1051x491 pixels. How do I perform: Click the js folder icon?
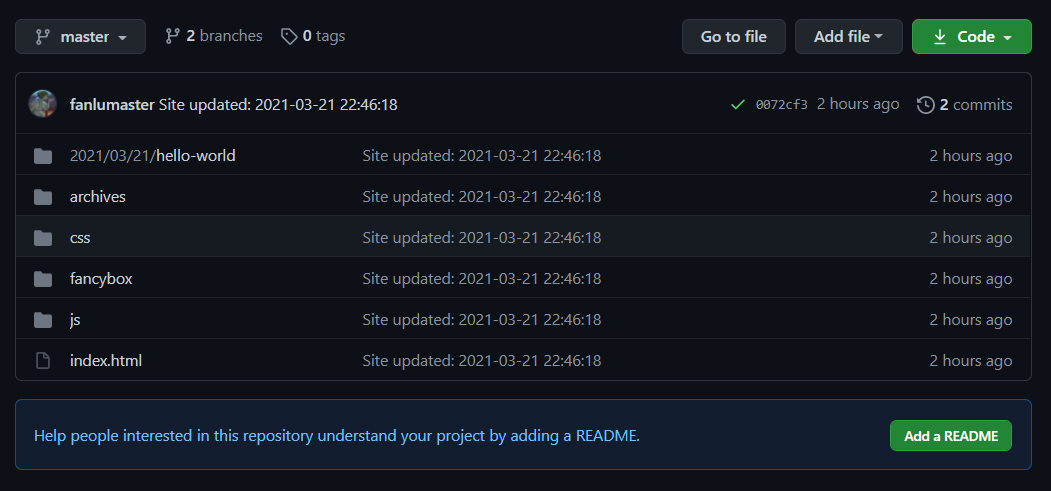(x=43, y=320)
